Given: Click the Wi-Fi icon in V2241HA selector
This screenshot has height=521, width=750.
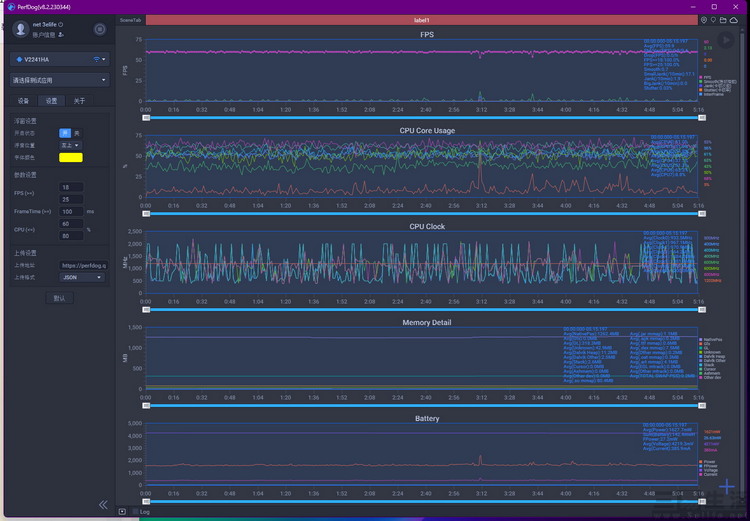Looking at the screenshot, I should tap(97, 59).
